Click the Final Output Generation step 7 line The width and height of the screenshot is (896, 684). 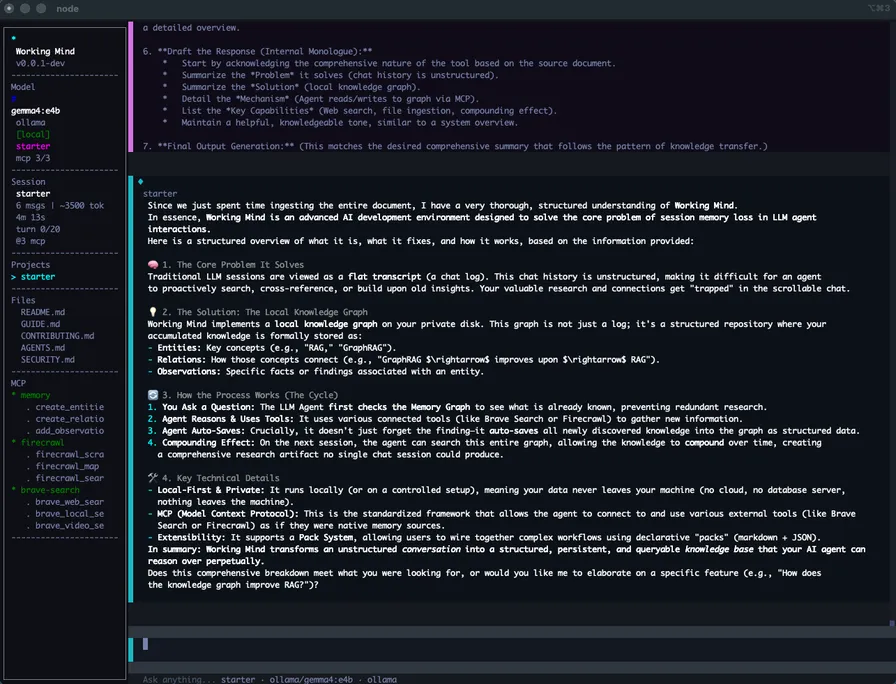[455, 146]
